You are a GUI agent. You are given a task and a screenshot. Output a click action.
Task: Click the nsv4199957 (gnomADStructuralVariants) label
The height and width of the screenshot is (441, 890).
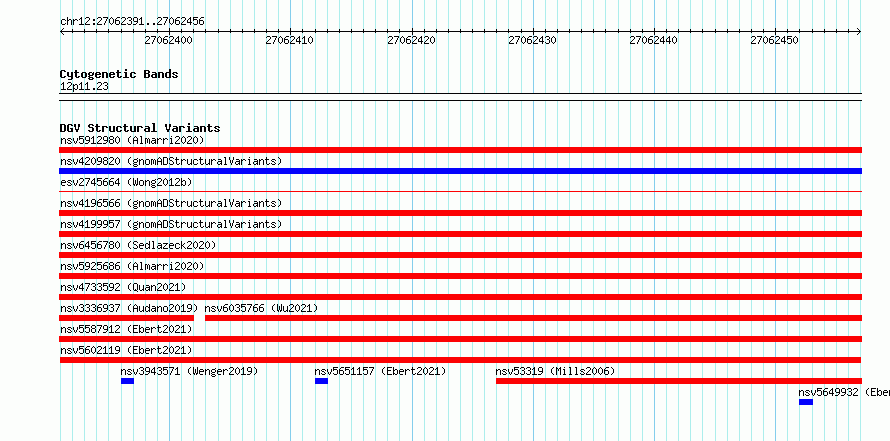pyautogui.click(x=171, y=224)
